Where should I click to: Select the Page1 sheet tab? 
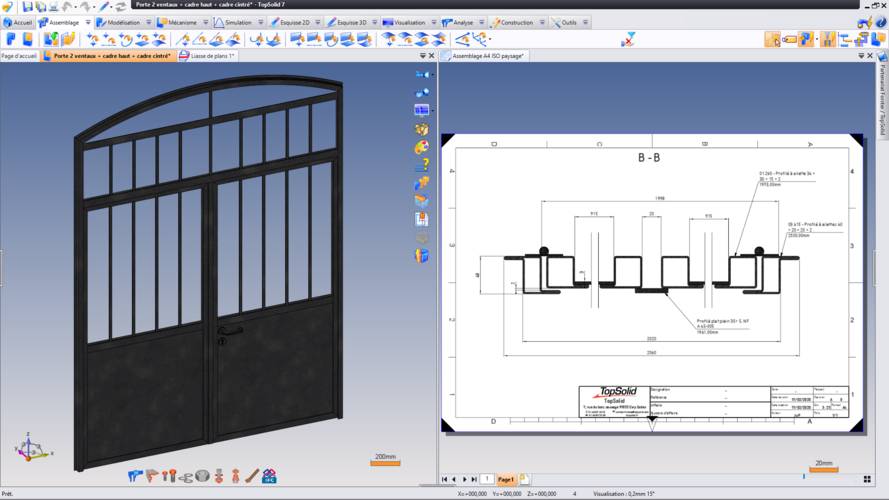[506, 480]
